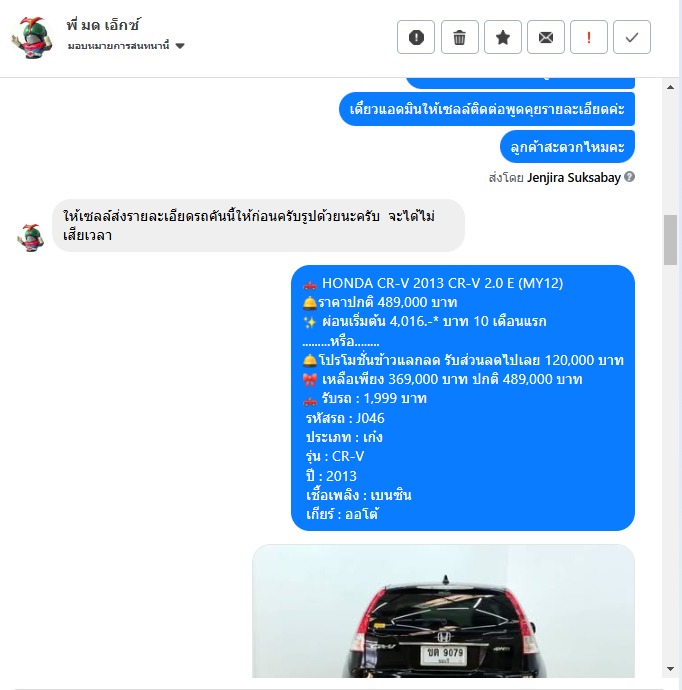This screenshot has height=690, width=682.
Task: Click scrollbar up arrow in chat
Action: [670, 87]
